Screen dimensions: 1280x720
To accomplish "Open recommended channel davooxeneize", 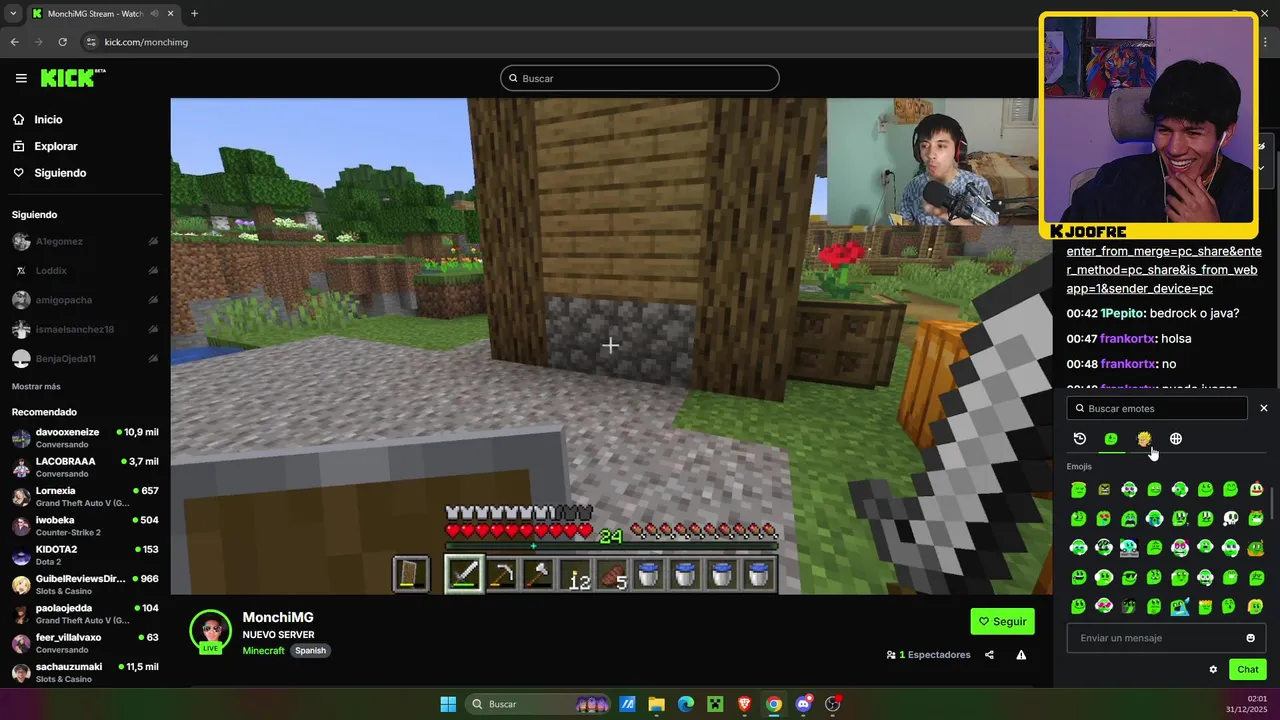I will coord(85,438).
